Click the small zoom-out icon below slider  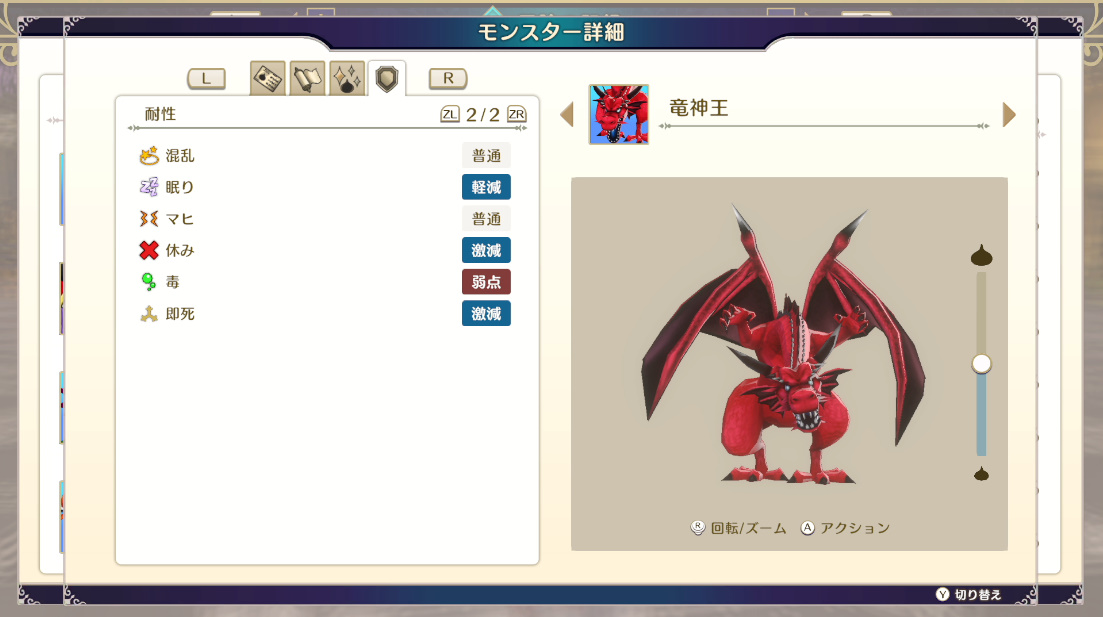click(x=981, y=474)
